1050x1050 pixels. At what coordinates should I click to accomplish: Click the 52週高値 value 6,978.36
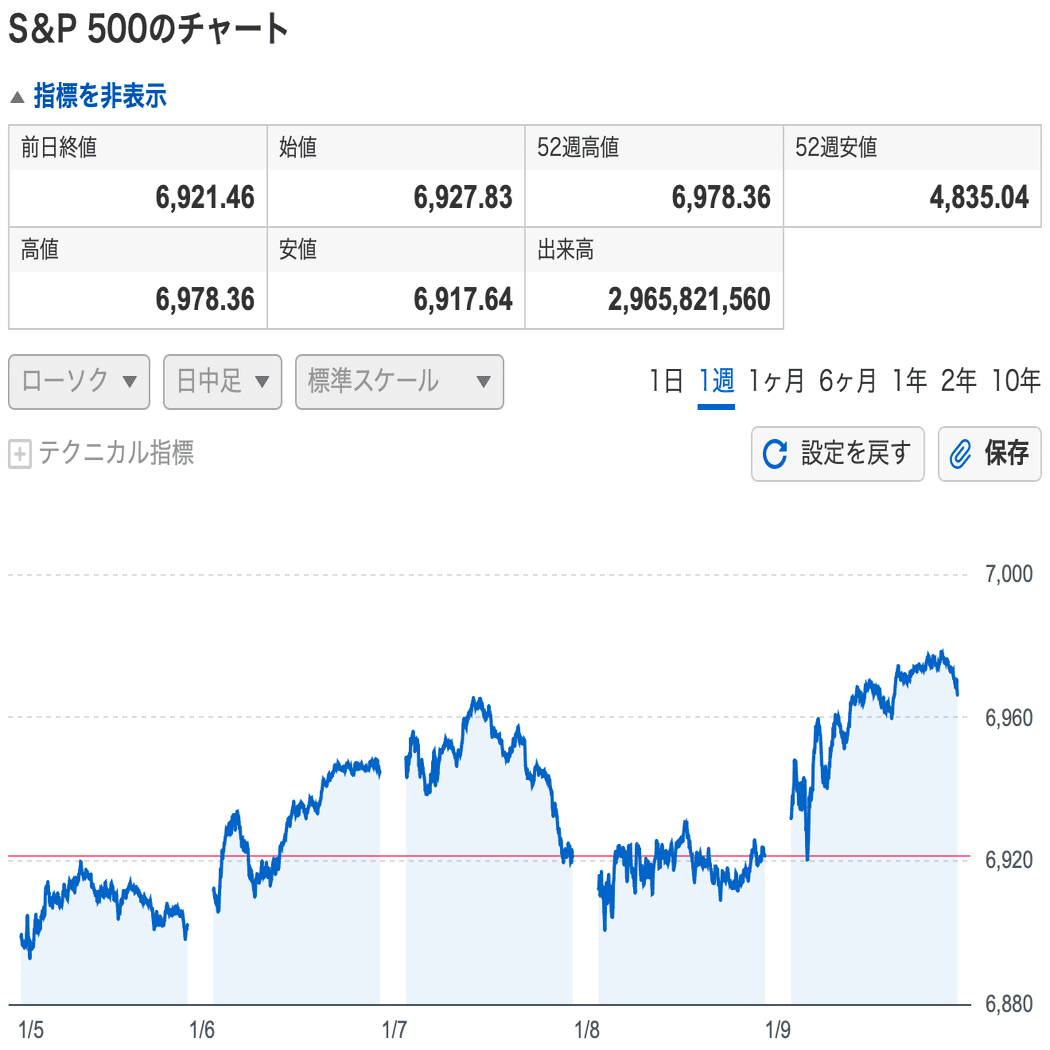click(721, 198)
